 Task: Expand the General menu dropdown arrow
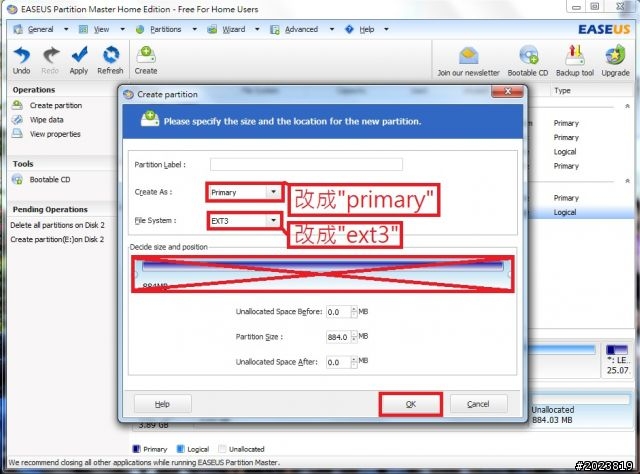(x=66, y=29)
